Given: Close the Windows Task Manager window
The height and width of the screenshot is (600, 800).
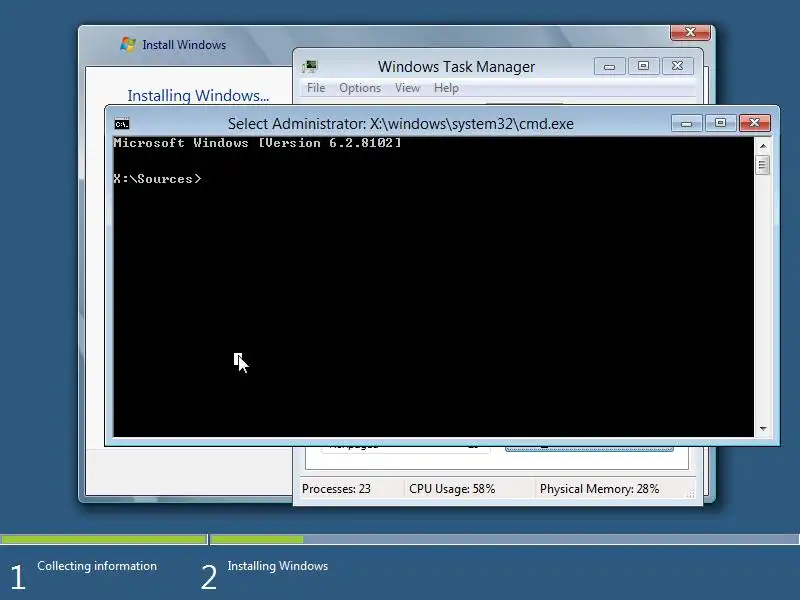Looking at the screenshot, I should click(x=677, y=66).
